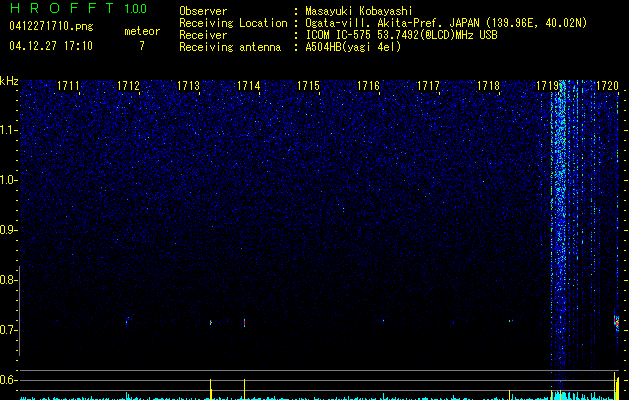Click the HROFFT 1.0.0 title text
Image resolution: width=629 pixels, height=400 pixels.
tap(78, 8)
